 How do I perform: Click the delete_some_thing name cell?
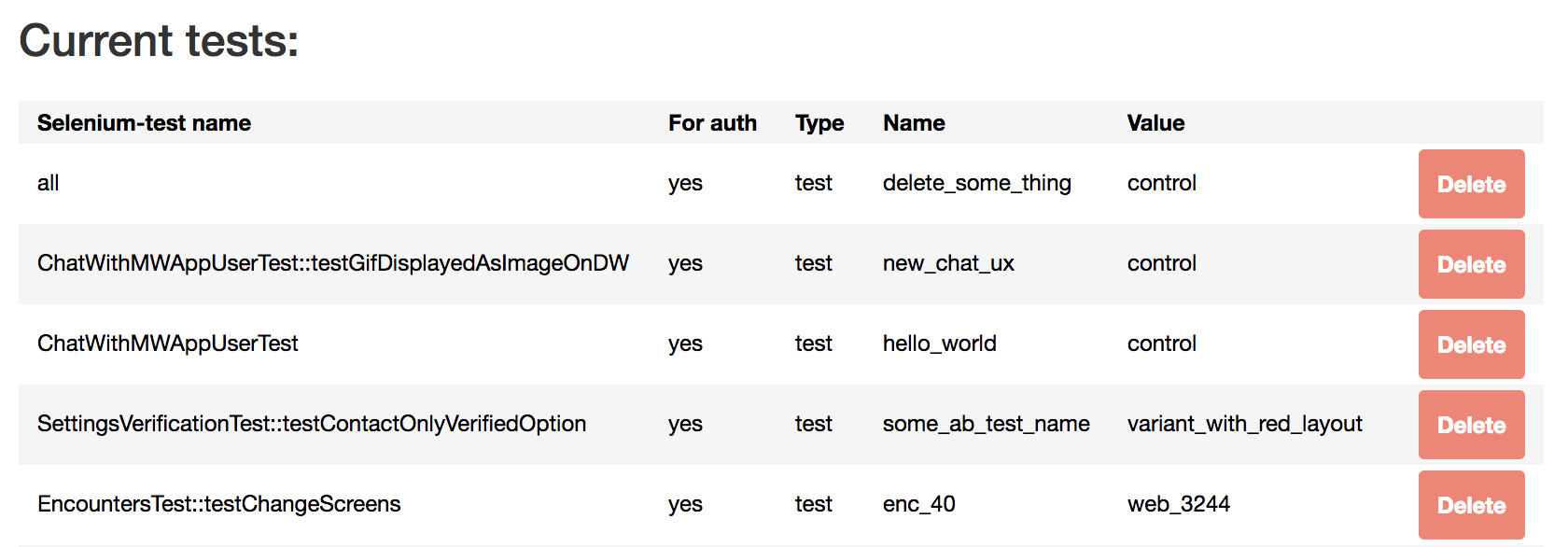pyautogui.click(x=976, y=183)
